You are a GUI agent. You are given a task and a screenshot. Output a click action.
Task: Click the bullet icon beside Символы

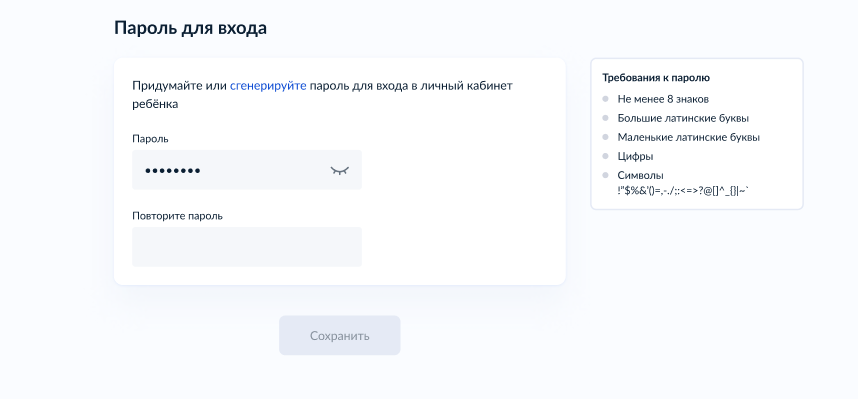[605, 176]
